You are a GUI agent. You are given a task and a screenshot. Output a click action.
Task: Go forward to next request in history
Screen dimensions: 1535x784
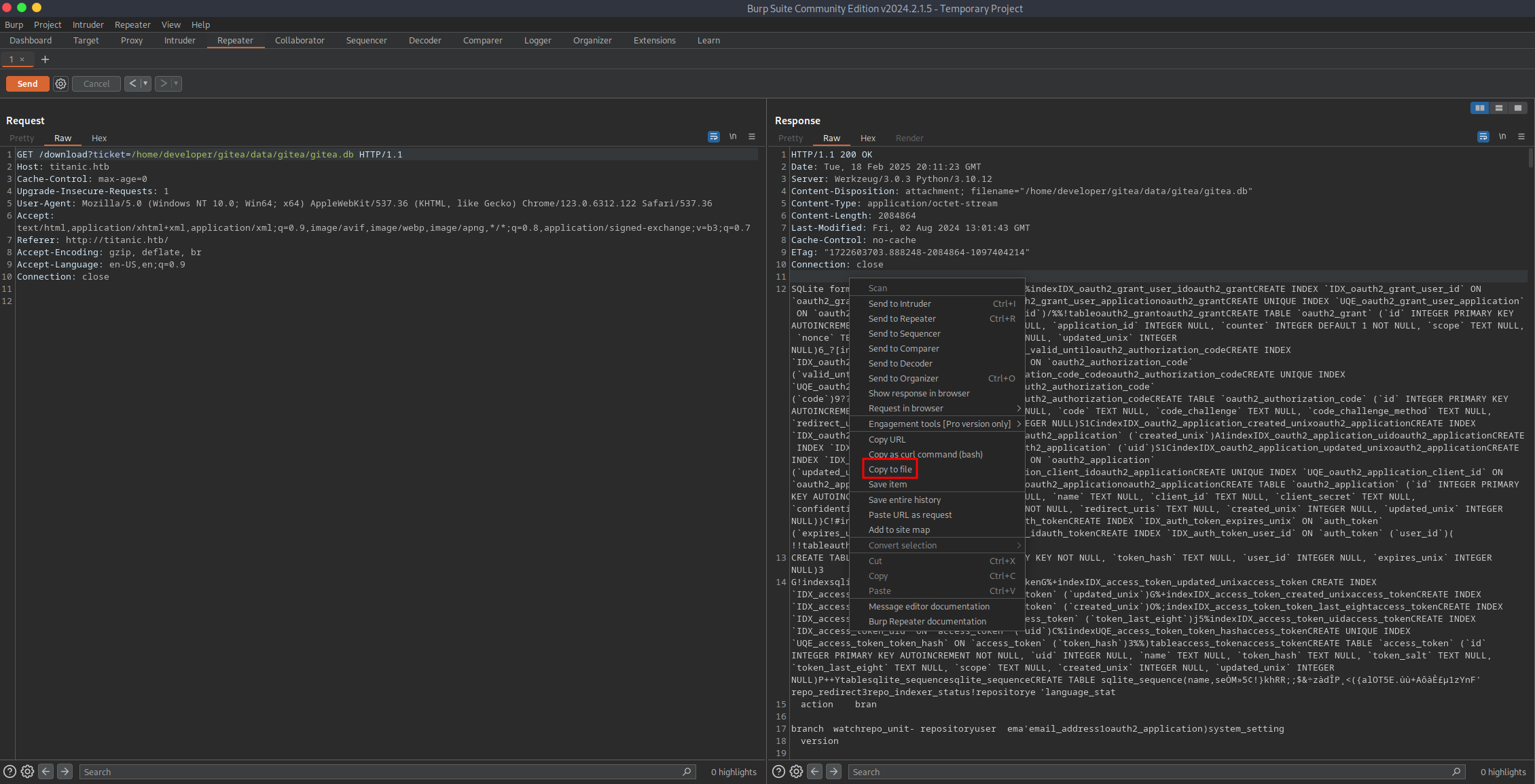(x=163, y=83)
